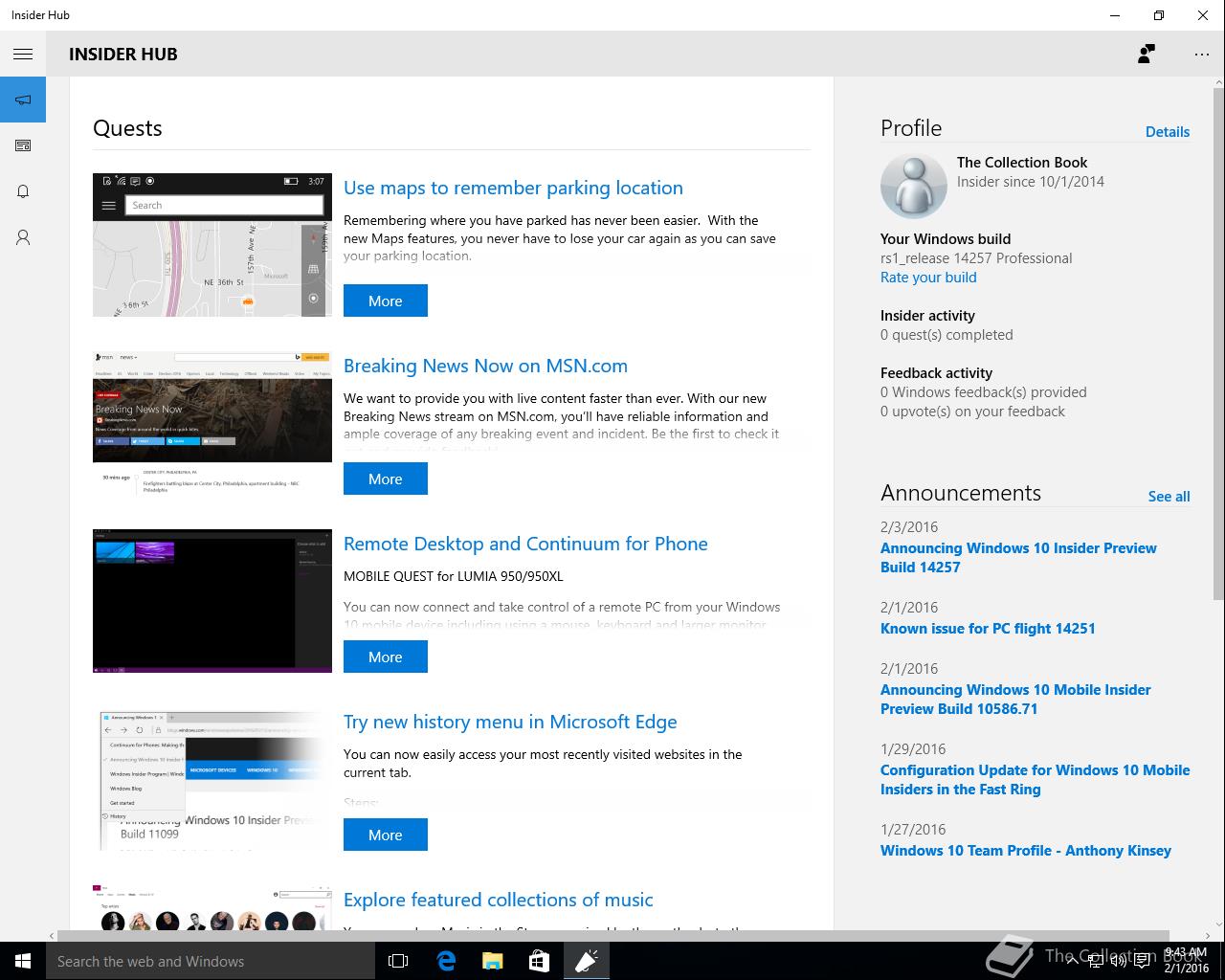
Task: Open Announcing Windows 10 Insider Preview Build 14257
Action: (x=1018, y=557)
